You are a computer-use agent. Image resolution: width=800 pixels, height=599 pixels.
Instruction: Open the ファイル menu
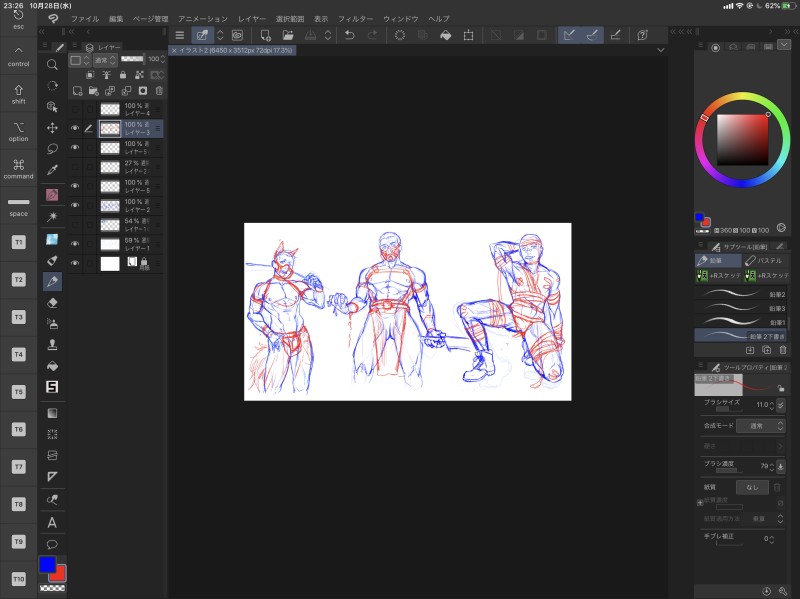[x=85, y=19]
